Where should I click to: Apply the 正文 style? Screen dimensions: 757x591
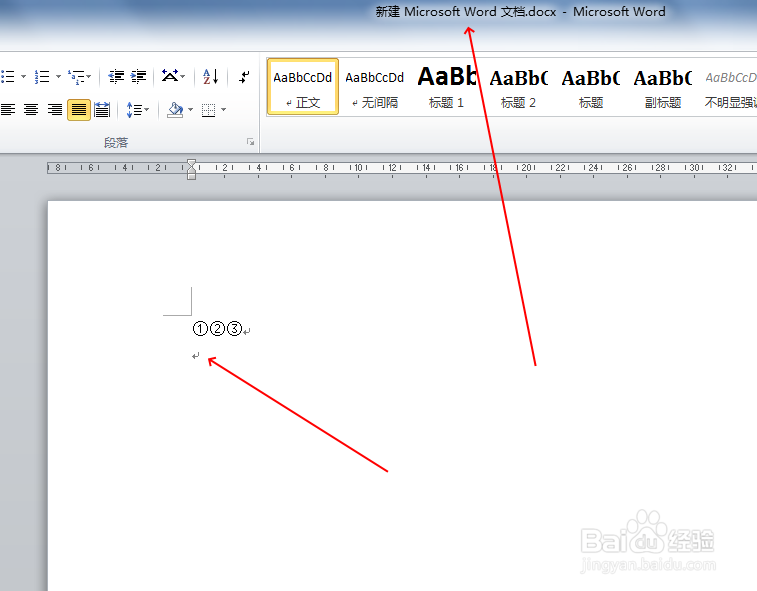point(303,87)
